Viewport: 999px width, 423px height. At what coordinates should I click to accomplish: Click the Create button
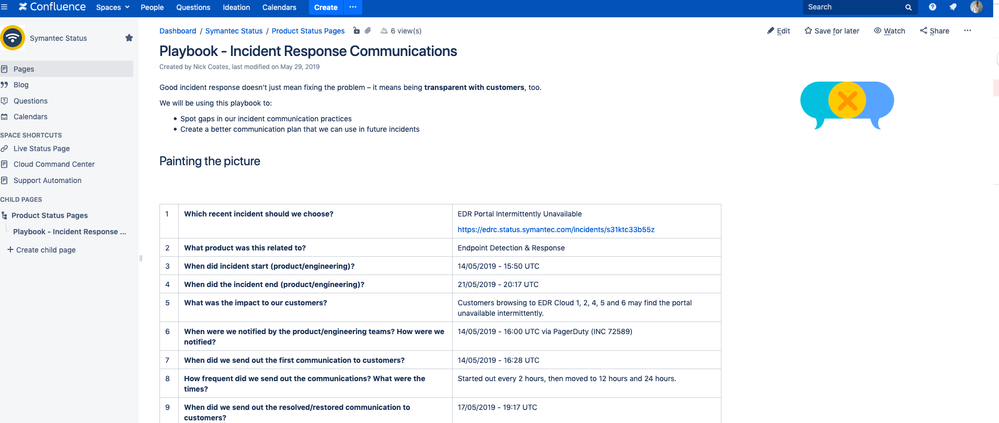pyautogui.click(x=326, y=8)
